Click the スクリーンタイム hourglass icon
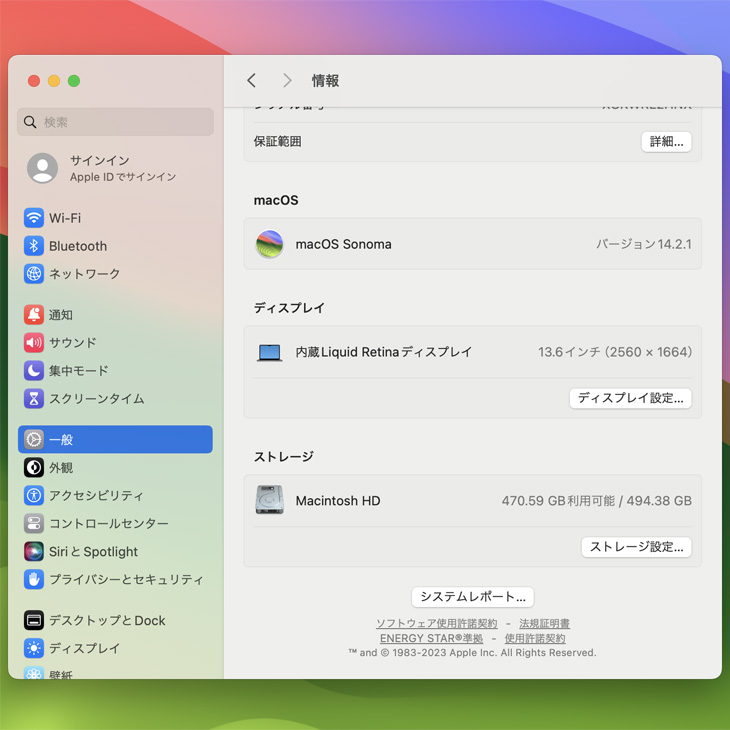This screenshot has width=730, height=730. click(x=34, y=399)
